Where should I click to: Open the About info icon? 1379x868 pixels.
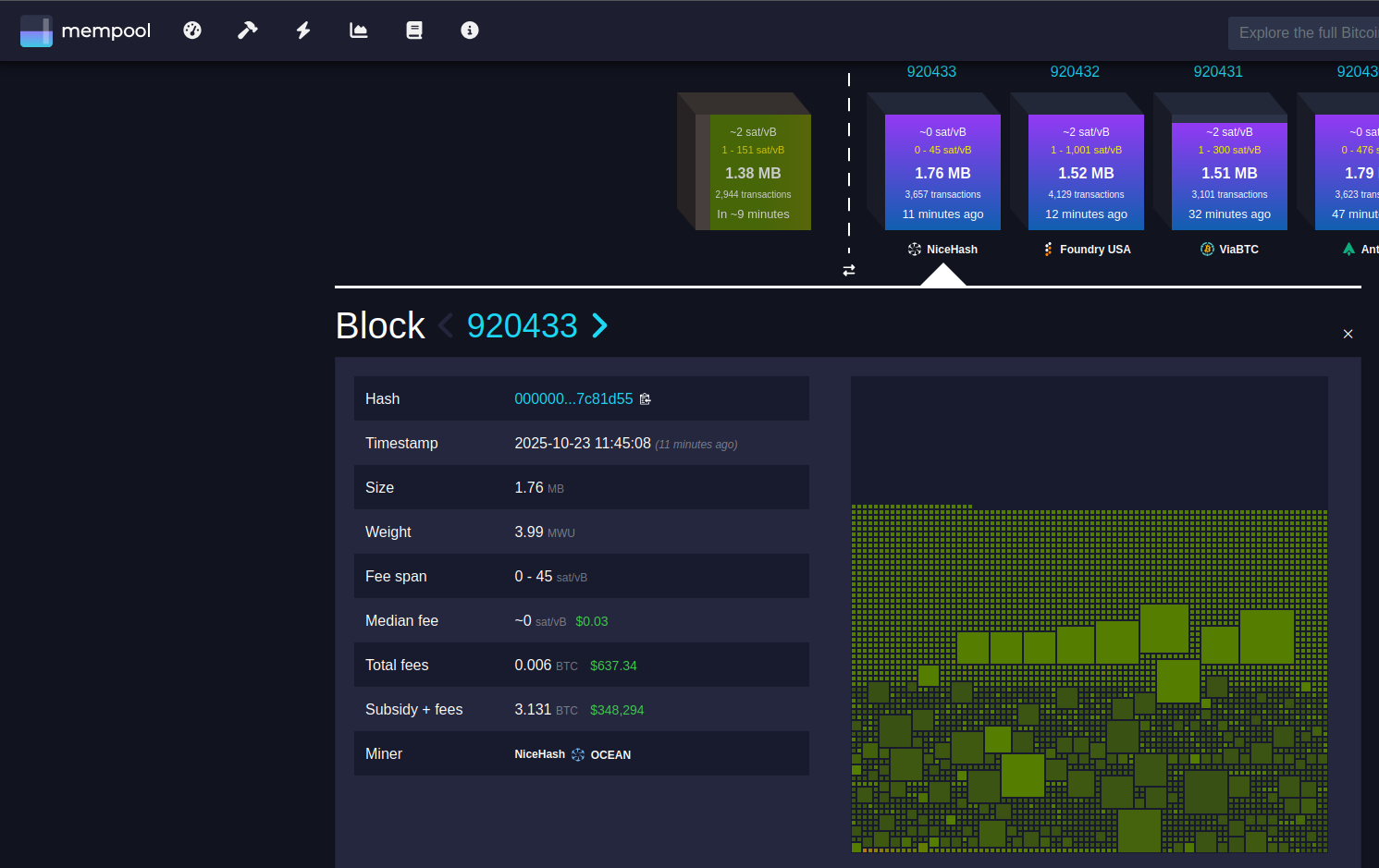[470, 31]
